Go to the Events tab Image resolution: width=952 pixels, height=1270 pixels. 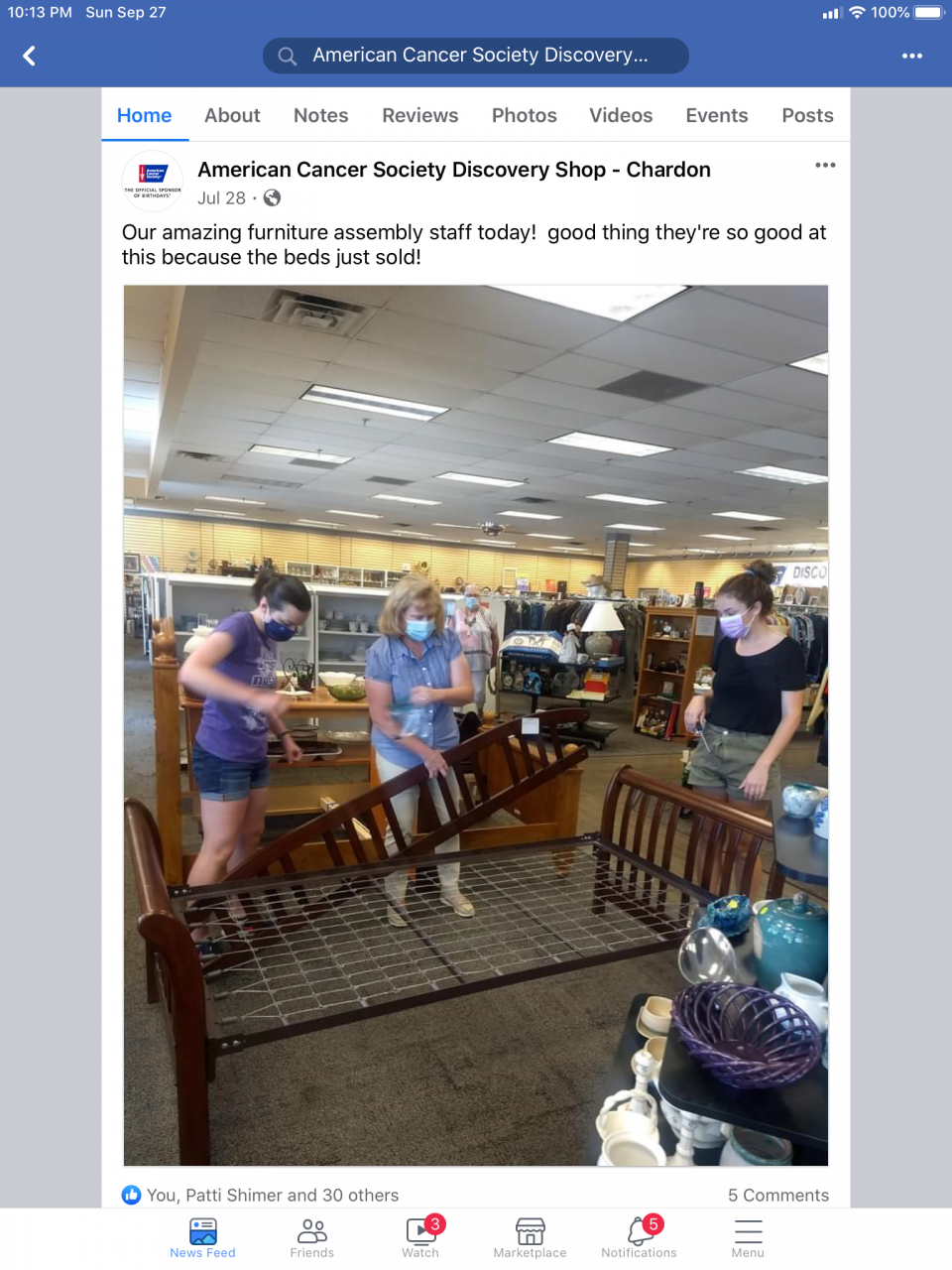click(x=717, y=115)
